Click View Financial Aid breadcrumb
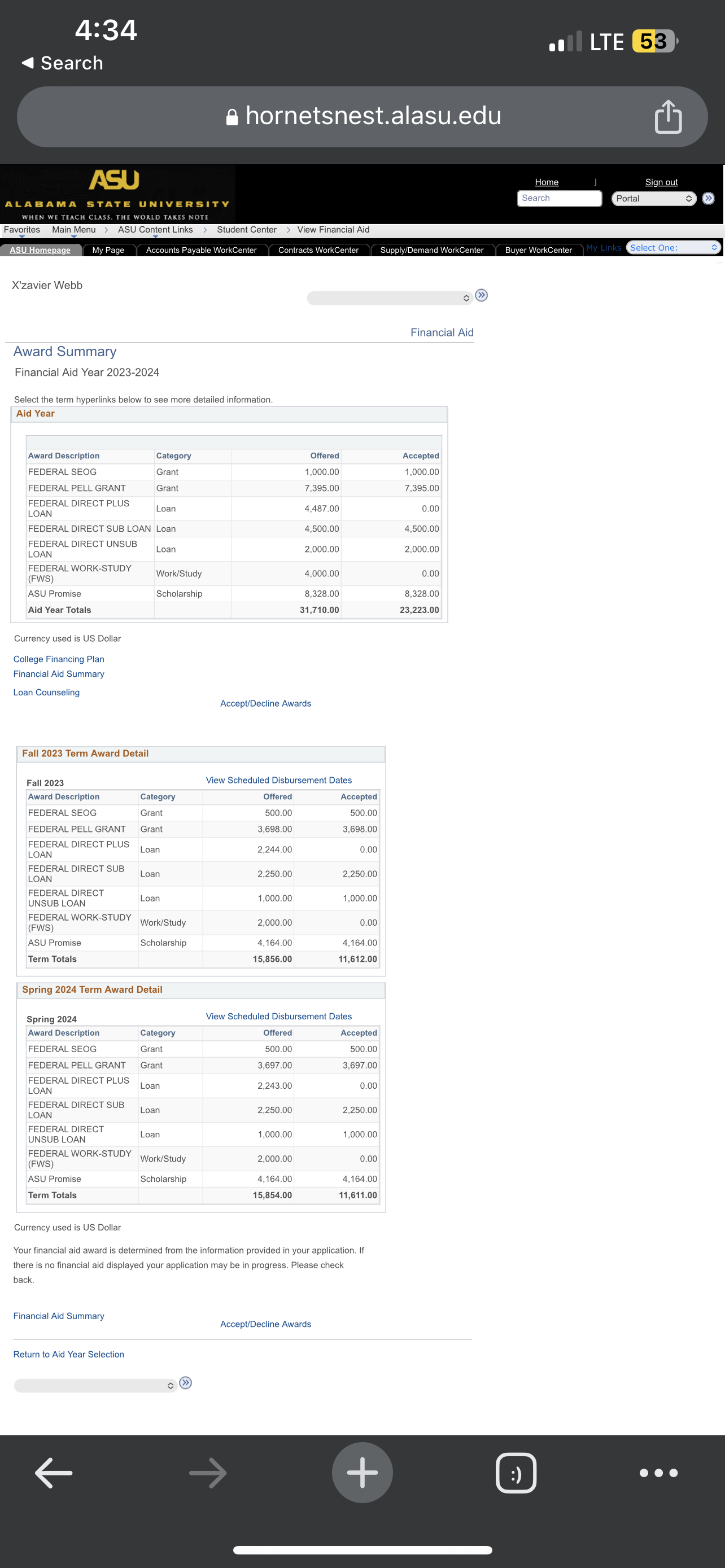725x1568 pixels. point(333,230)
